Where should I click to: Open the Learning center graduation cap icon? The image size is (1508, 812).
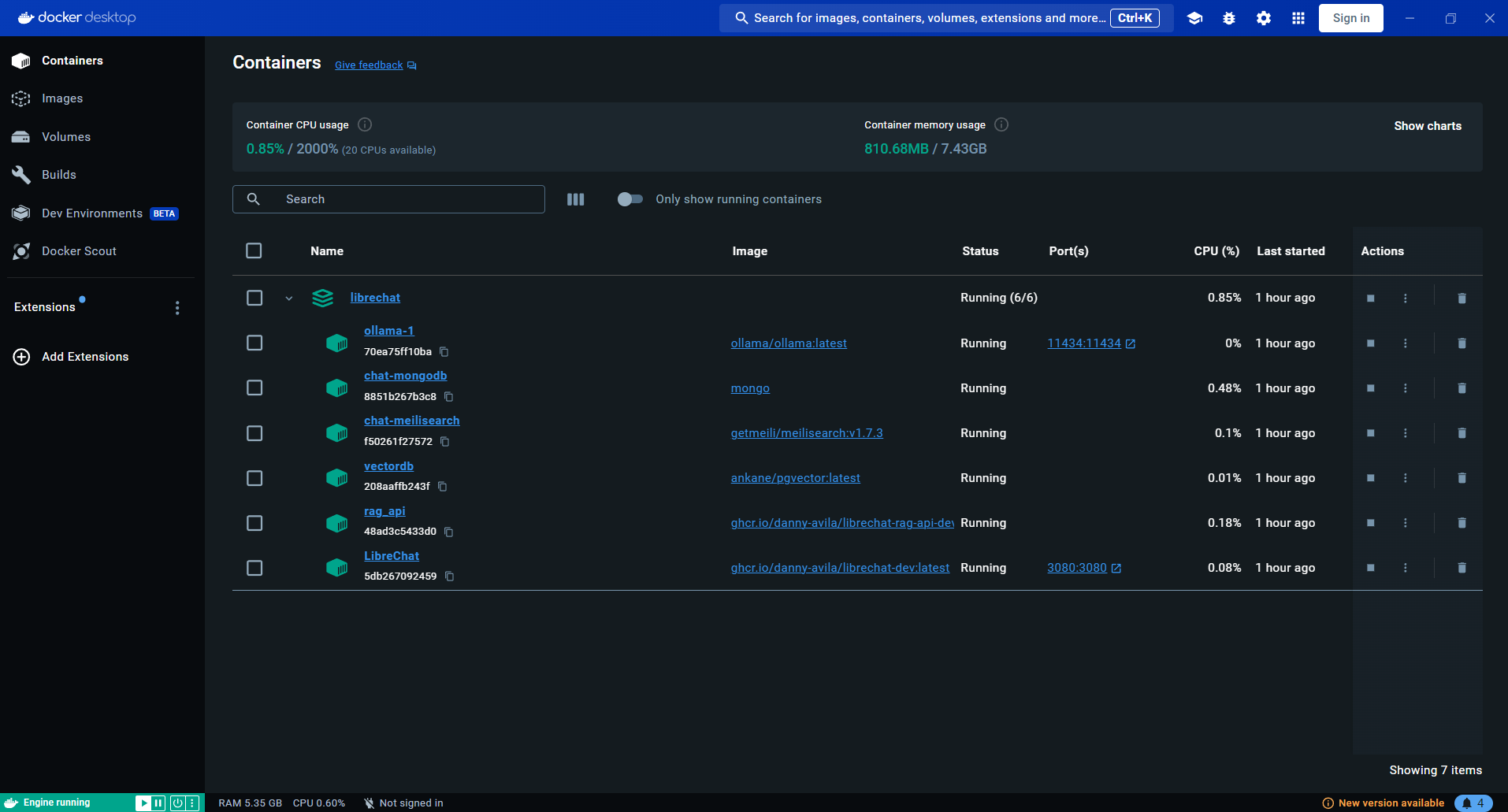coord(1194,18)
